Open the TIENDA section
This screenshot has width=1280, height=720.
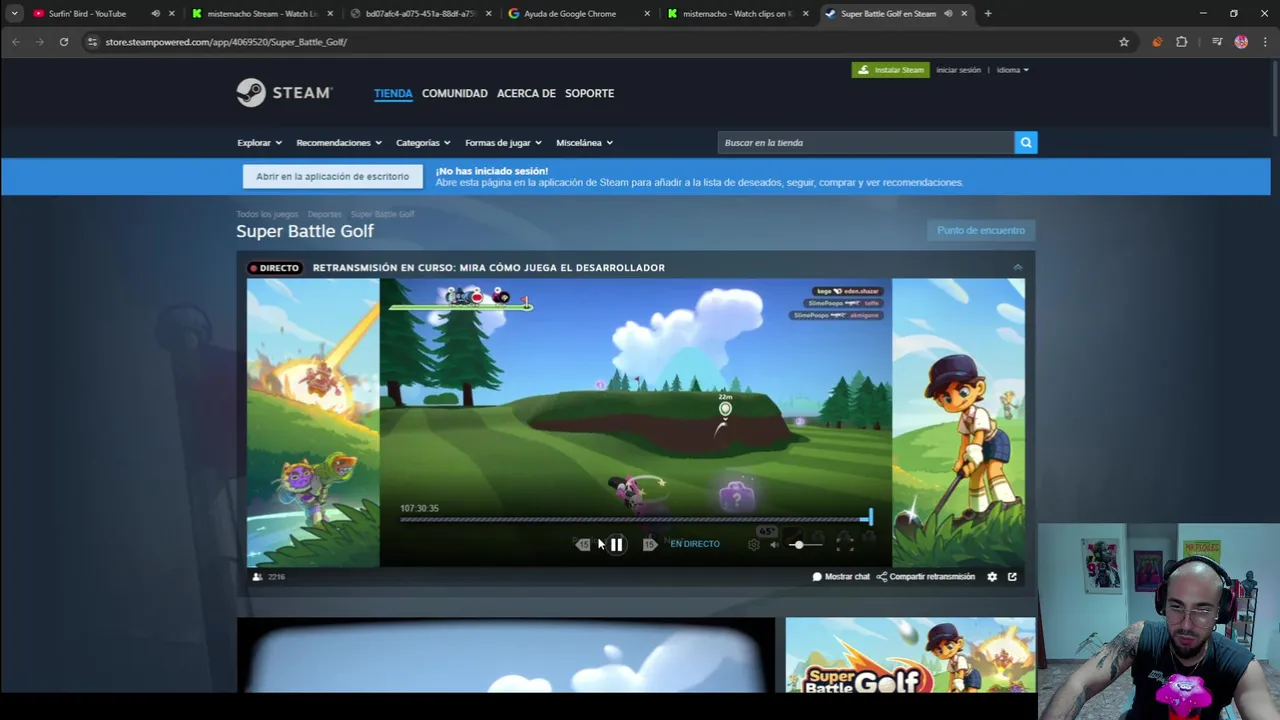[x=393, y=93]
